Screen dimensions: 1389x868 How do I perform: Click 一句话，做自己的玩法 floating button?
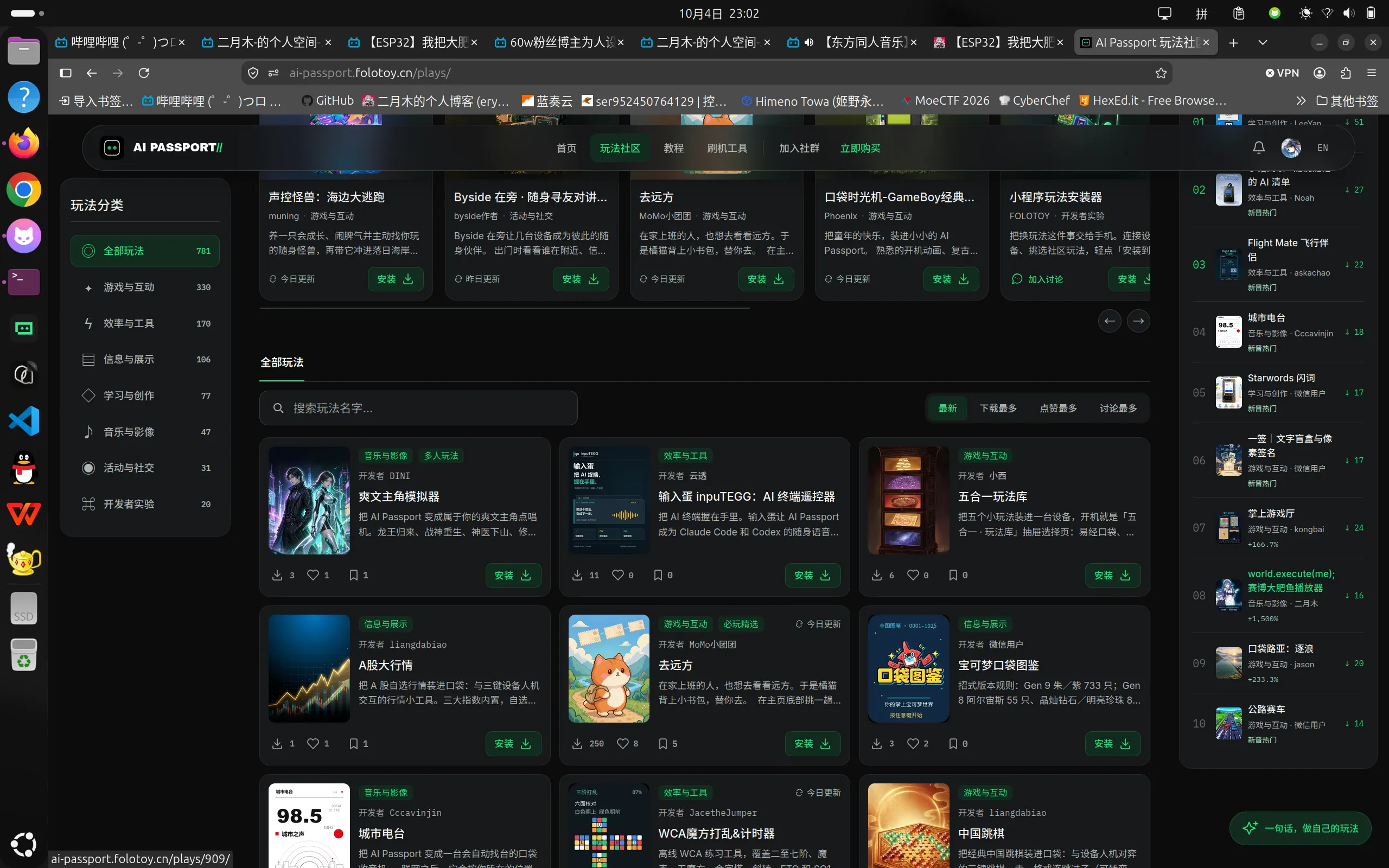pos(1300,828)
